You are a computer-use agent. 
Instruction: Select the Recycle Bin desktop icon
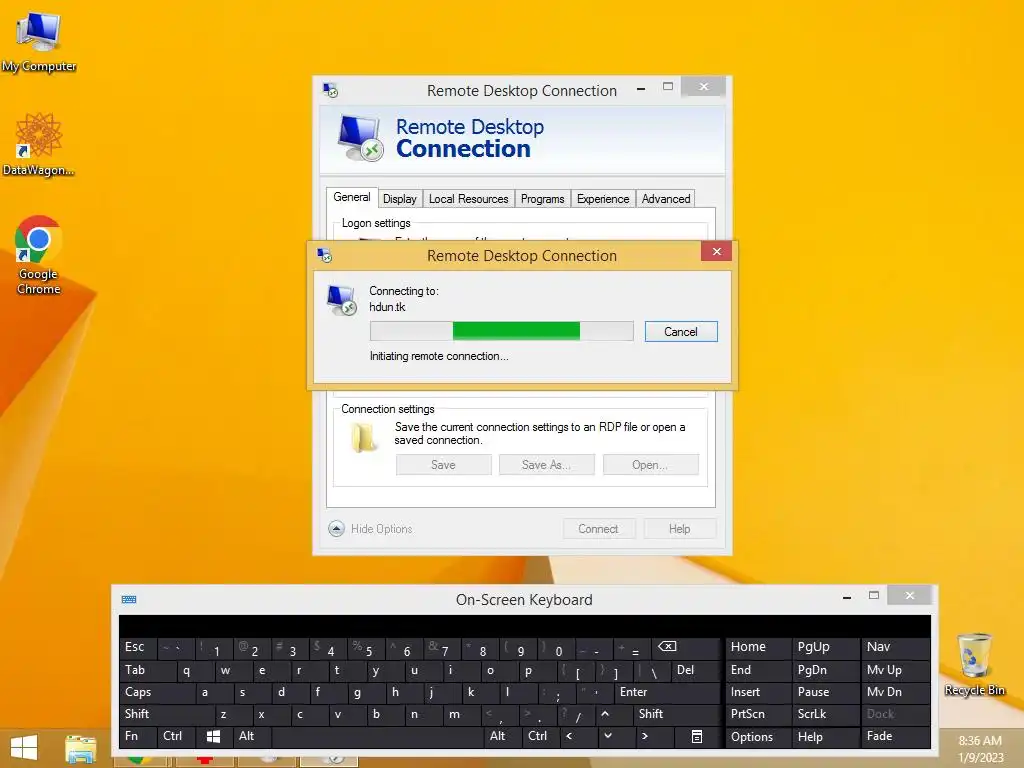point(974,664)
